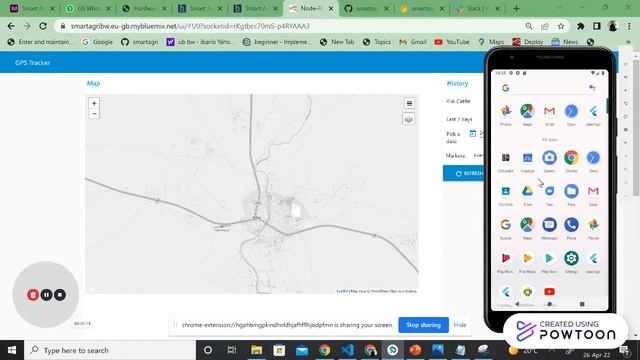Open the Enter and maintain bookmark
Image resolution: width=640 pixels, height=360 pixels.
[x=40, y=42]
